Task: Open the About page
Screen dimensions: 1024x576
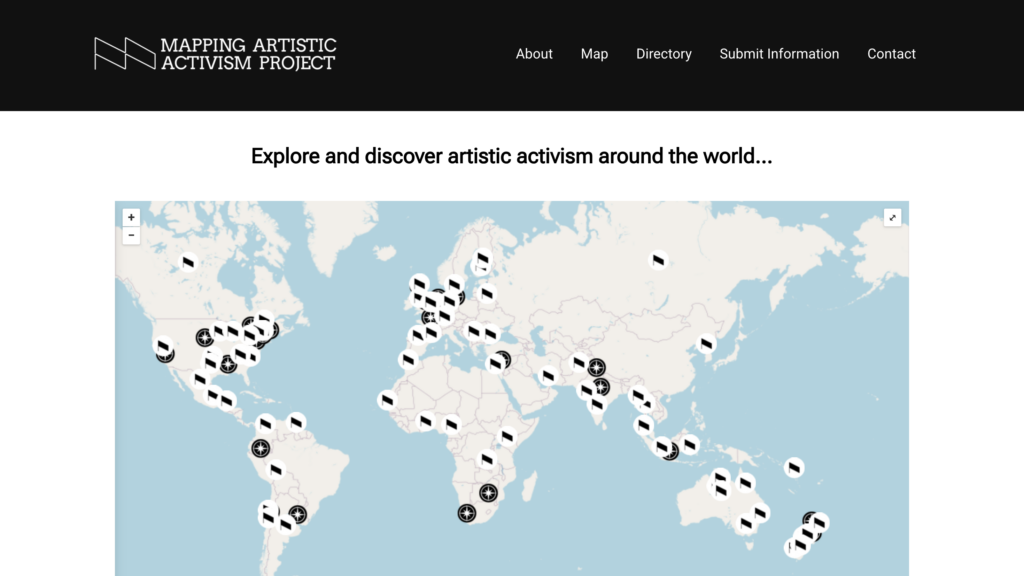Action: pyautogui.click(x=534, y=54)
